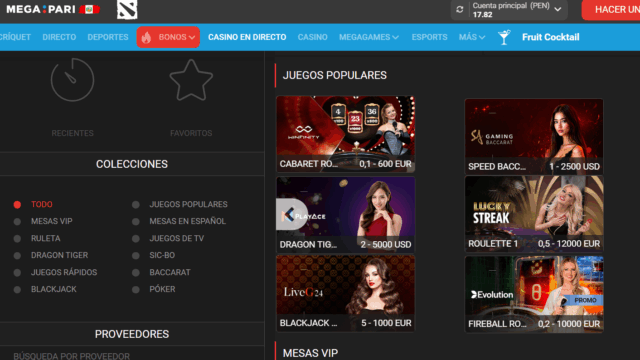Click the account balance refresh icon

pyautogui.click(x=460, y=9)
